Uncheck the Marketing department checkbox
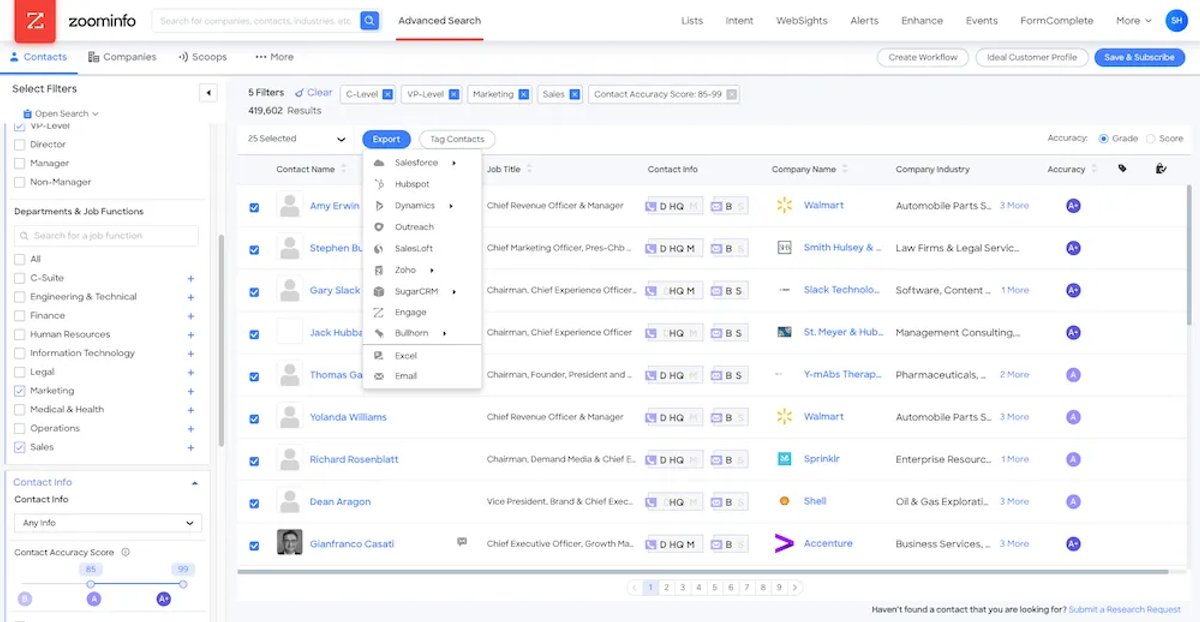Screen dimensions: 1200x622 (20, 391)
